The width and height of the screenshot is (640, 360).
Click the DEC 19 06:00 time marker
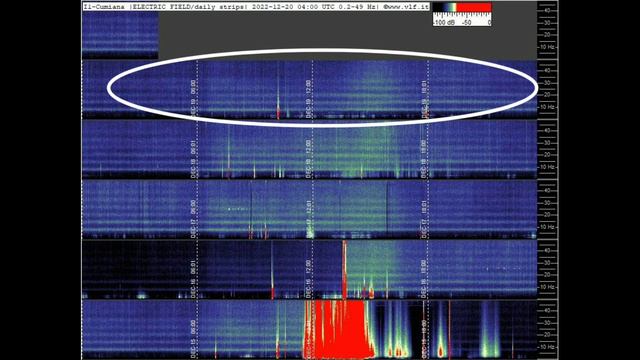(x=193, y=98)
